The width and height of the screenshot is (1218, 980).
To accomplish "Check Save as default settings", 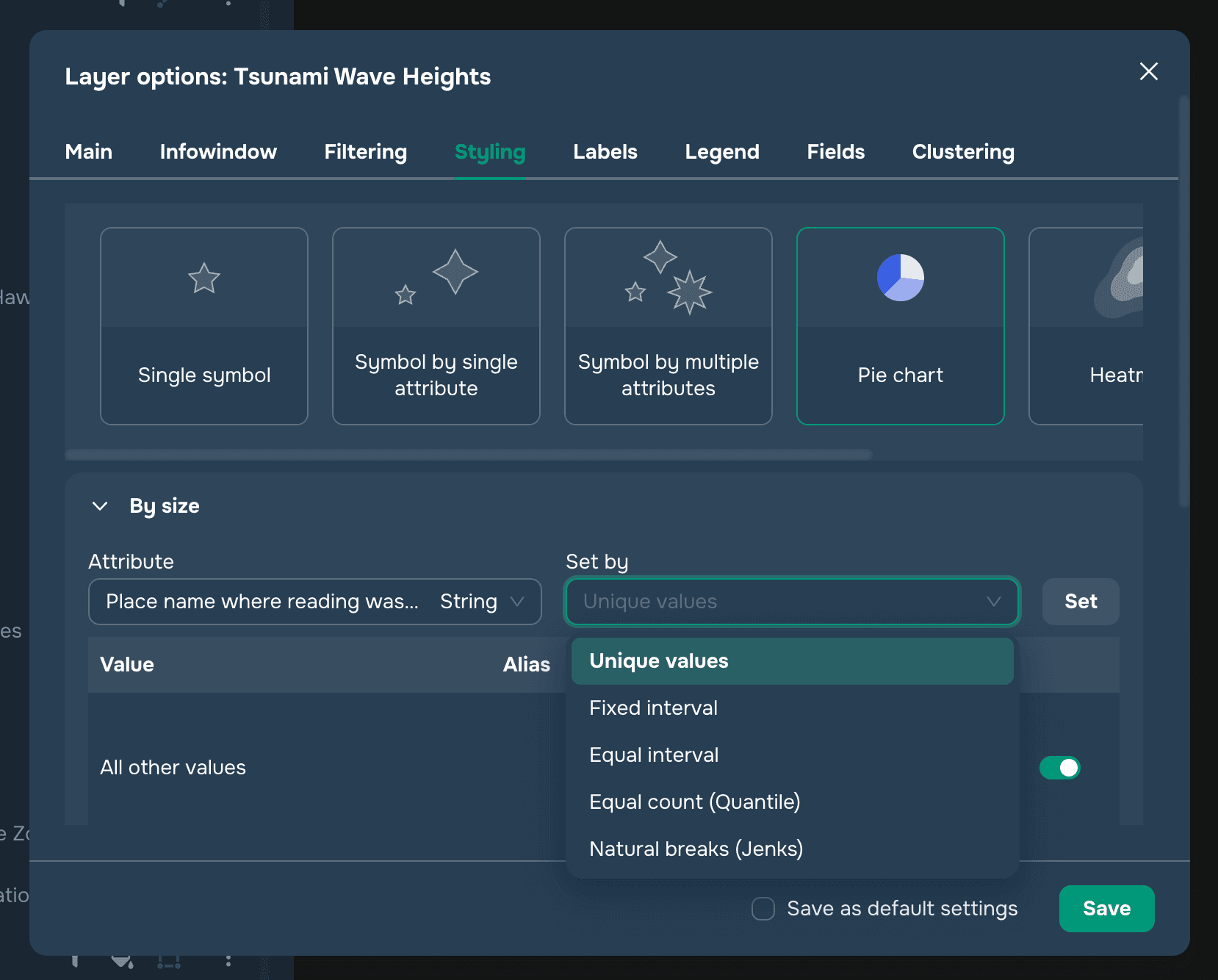I will pyautogui.click(x=763, y=909).
